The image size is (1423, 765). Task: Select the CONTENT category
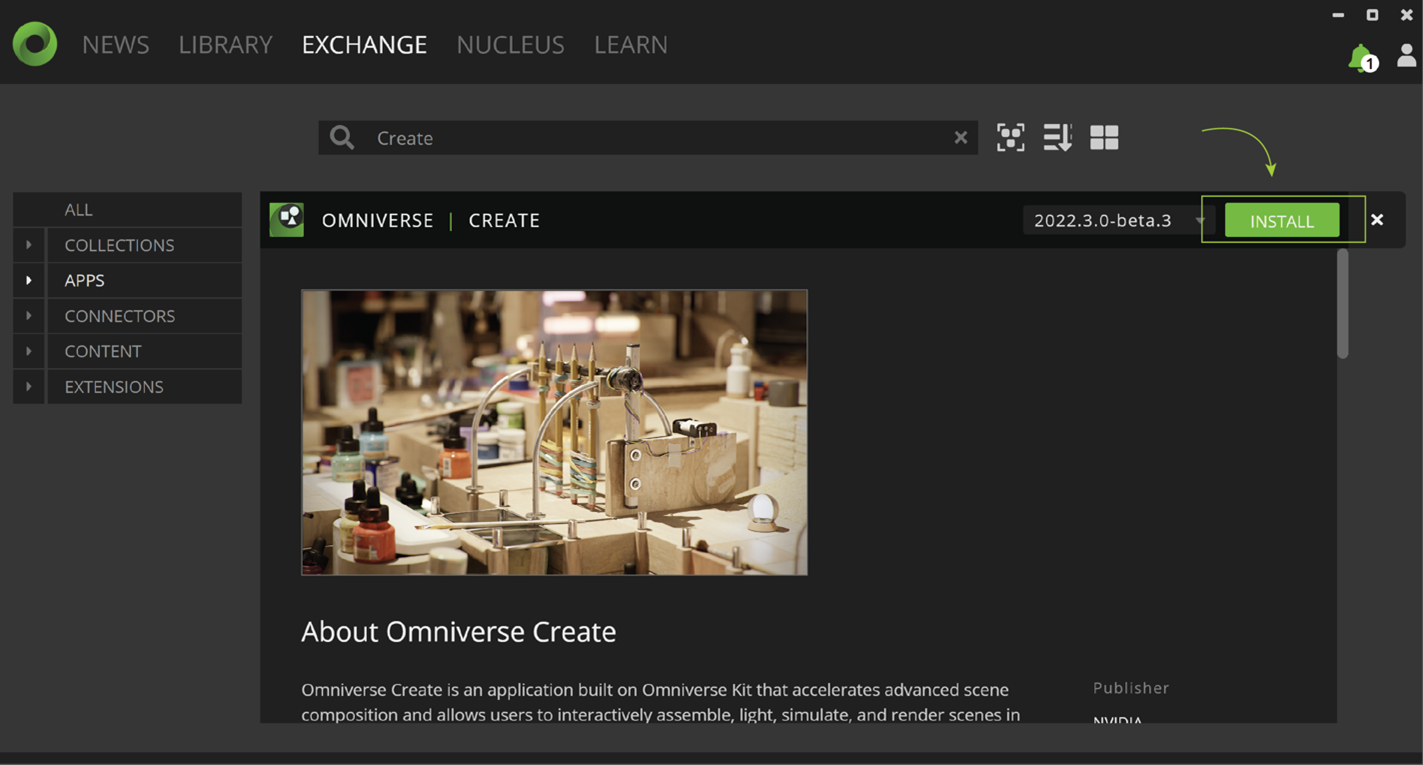(145, 351)
